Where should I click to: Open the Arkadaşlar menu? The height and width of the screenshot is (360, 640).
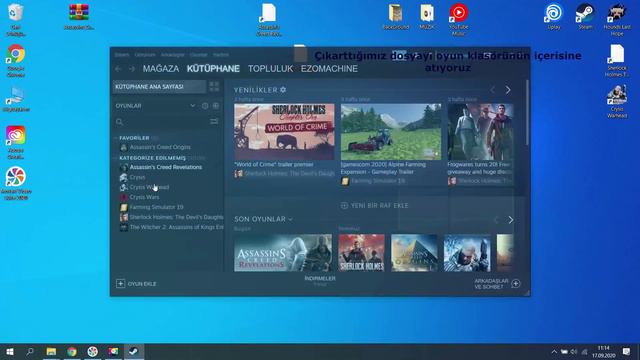click(x=173, y=55)
